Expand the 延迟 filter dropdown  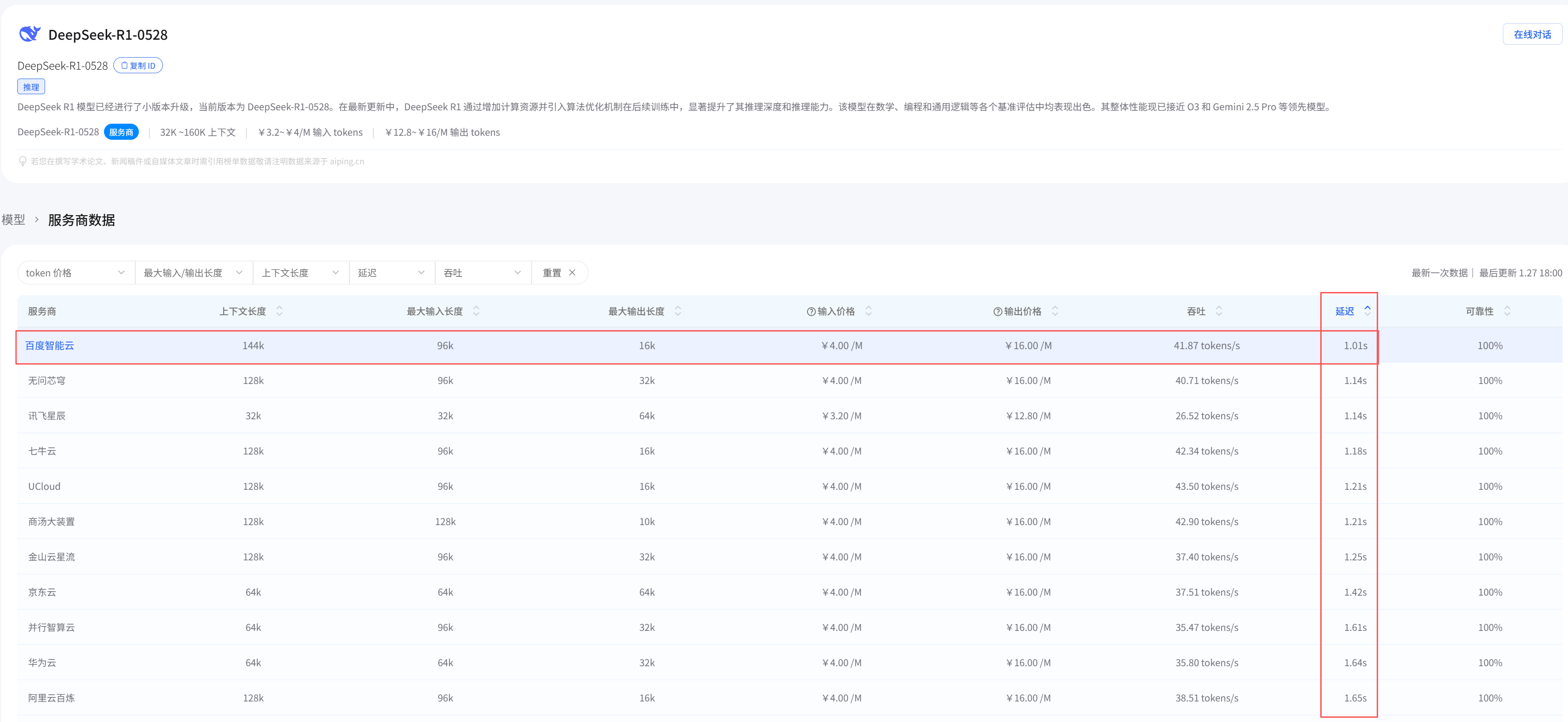coord(391,273)
